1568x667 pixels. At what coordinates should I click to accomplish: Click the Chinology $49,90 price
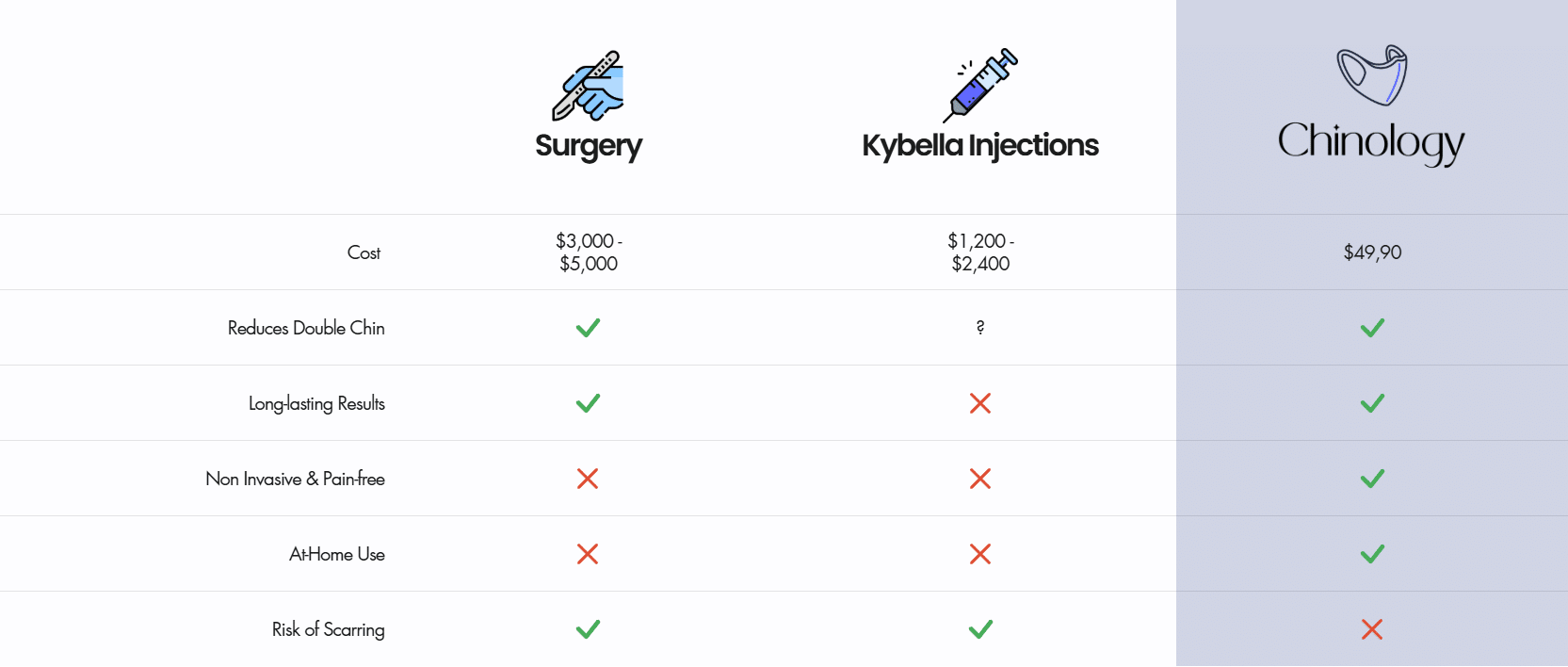[x=1372, y=252]
